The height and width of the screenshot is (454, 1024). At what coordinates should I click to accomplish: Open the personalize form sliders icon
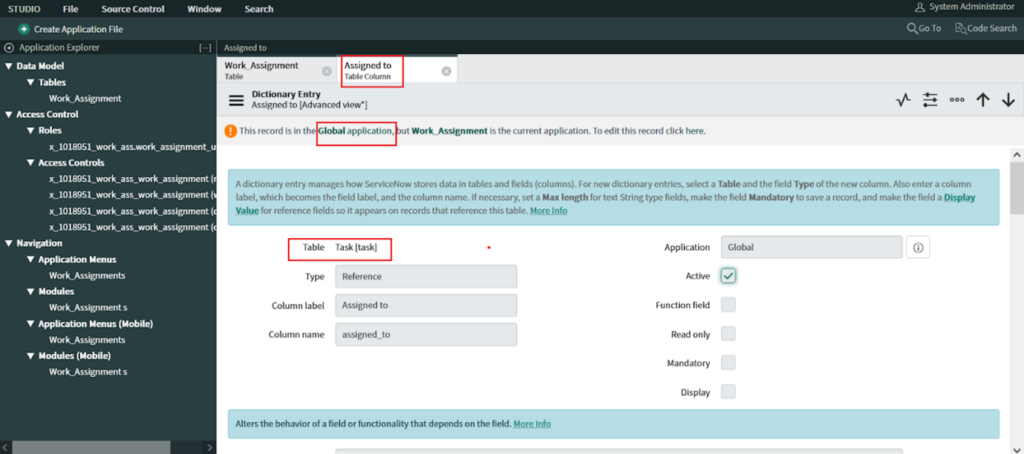tap(930, 100)
